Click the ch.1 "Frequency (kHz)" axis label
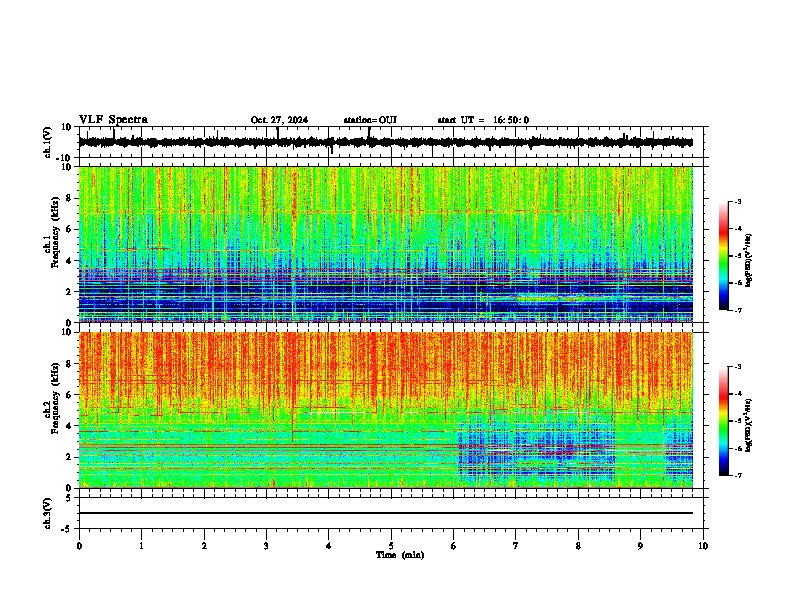 [x=55, y=232]
